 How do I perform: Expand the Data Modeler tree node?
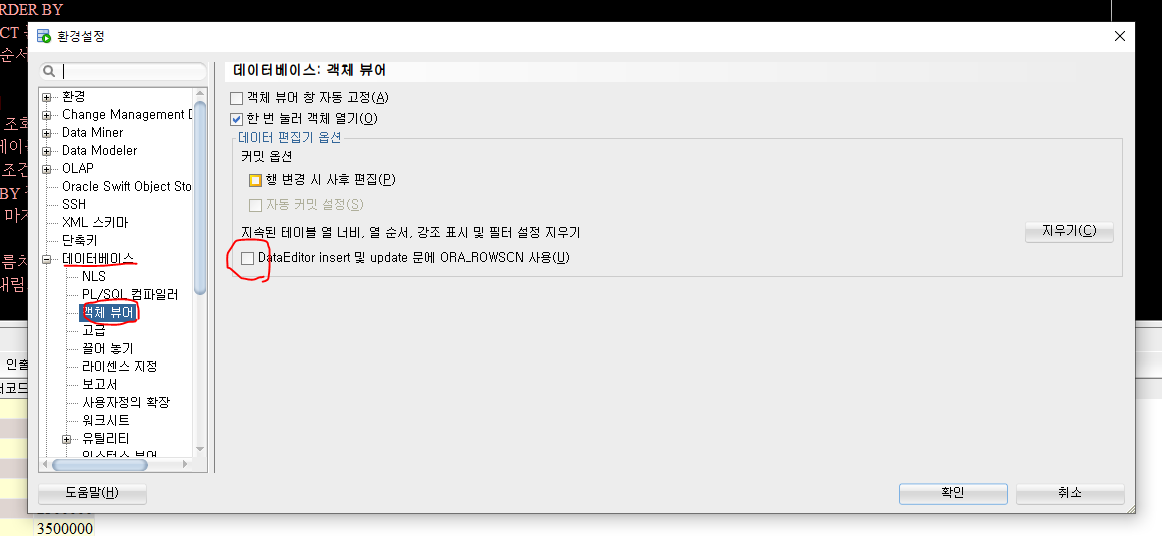[47, 151]
